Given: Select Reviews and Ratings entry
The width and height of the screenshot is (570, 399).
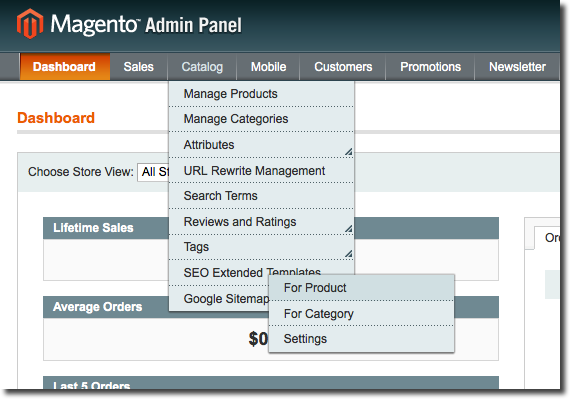Looking at the screenshot, I should (x=261, y=222).
